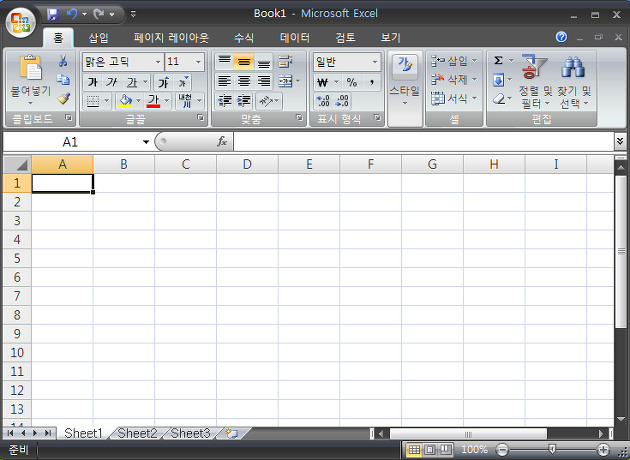Switch to the 데이터 tab

(295, 38)
